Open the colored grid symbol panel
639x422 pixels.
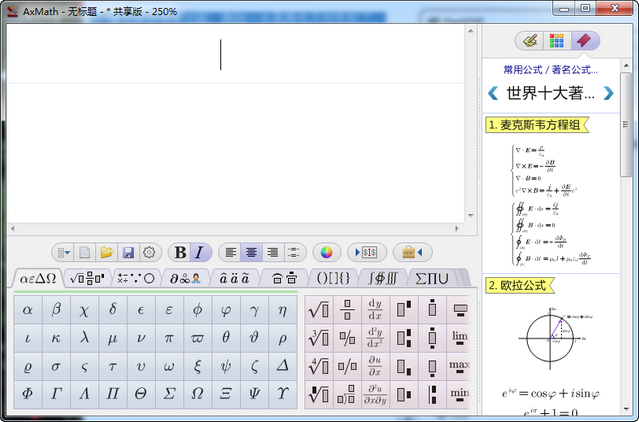[557, 40]
